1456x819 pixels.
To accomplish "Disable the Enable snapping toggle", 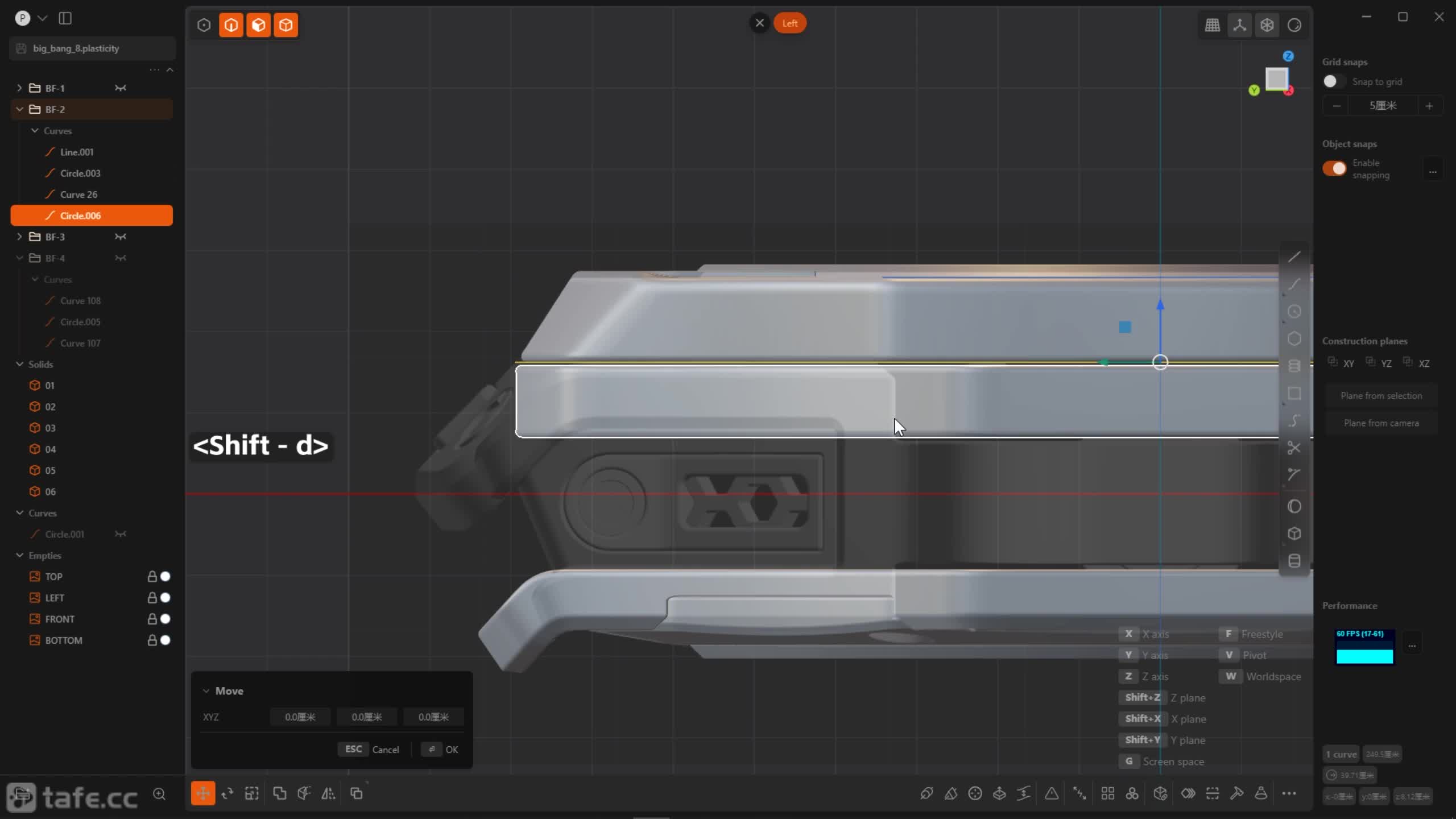I will point(1334,168).
